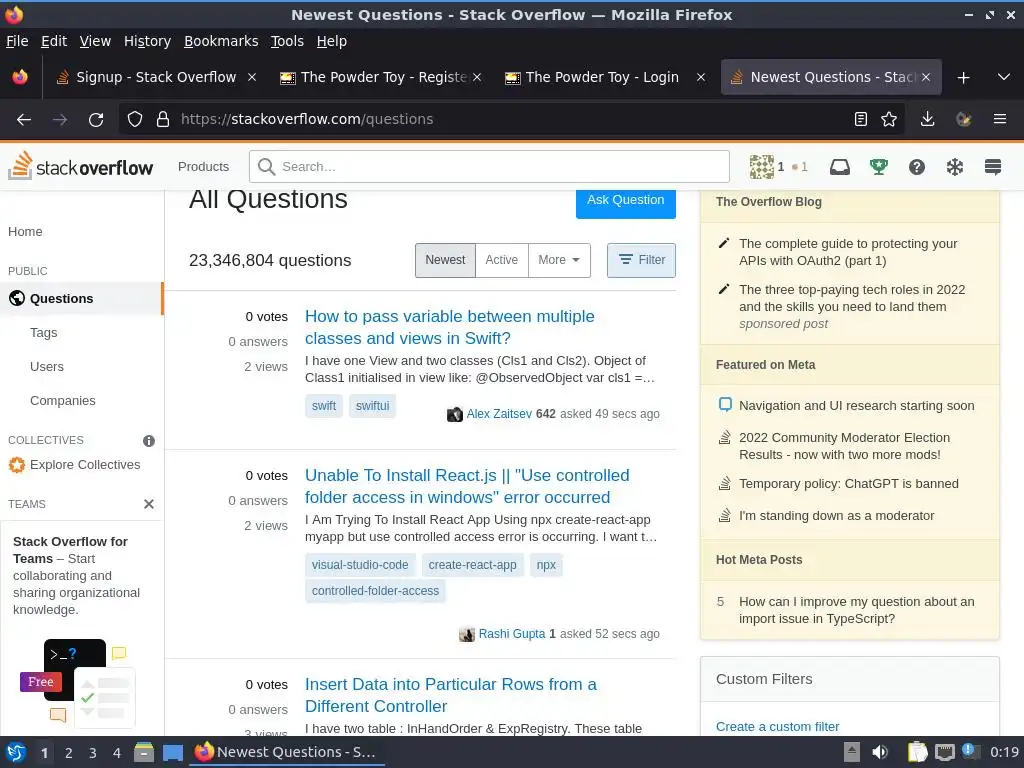Click the back navigation arrow
The height and width of the screenshot is (768, 1024).
point(24,120)
